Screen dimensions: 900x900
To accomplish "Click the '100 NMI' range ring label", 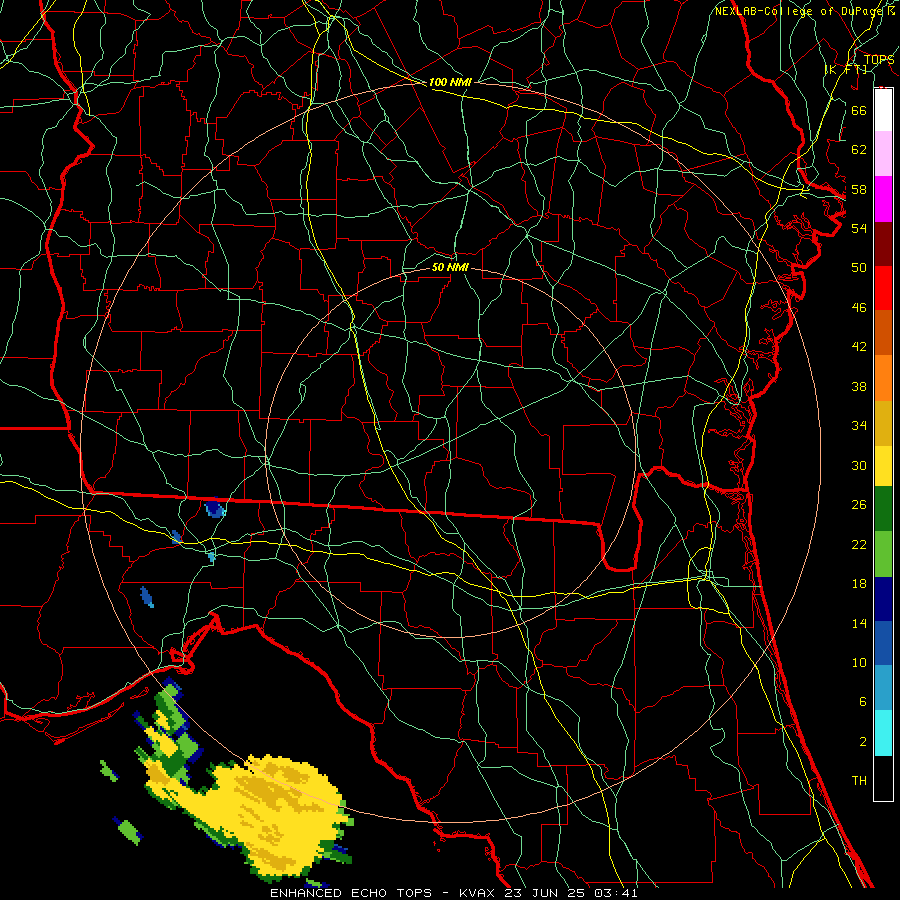I will click(450, 82).
